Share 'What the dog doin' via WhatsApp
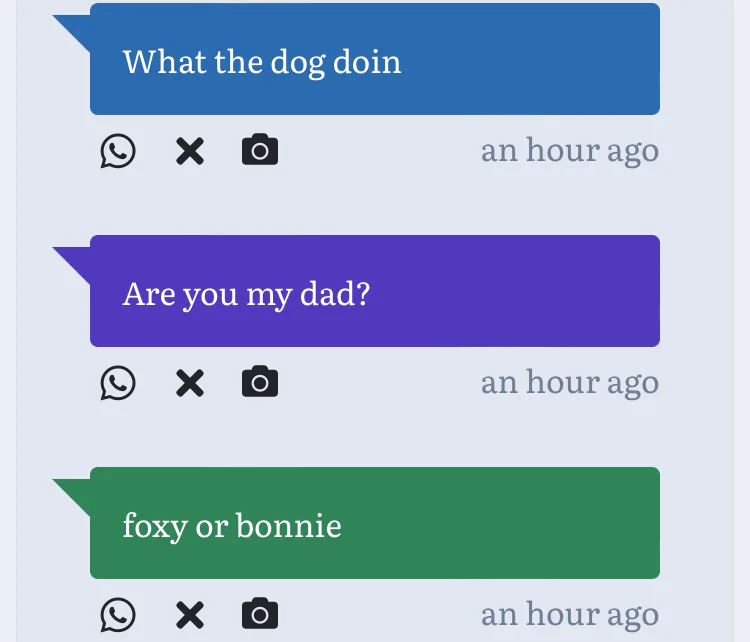 click(x=118, y=151)
